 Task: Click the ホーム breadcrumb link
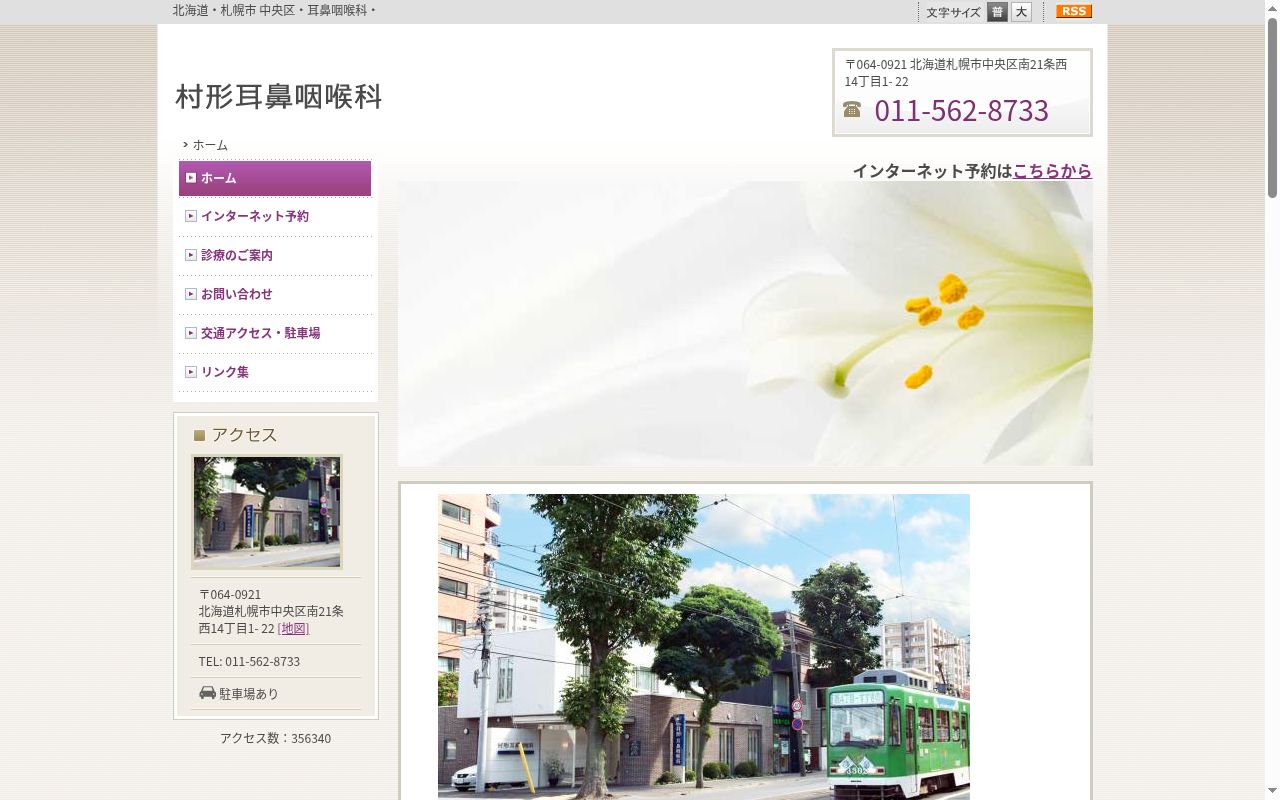coord(210,145)
